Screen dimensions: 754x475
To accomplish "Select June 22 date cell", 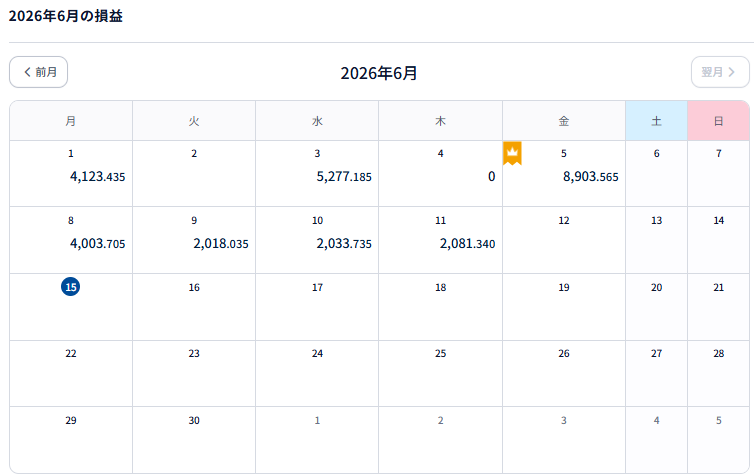I will click(71, 374).
